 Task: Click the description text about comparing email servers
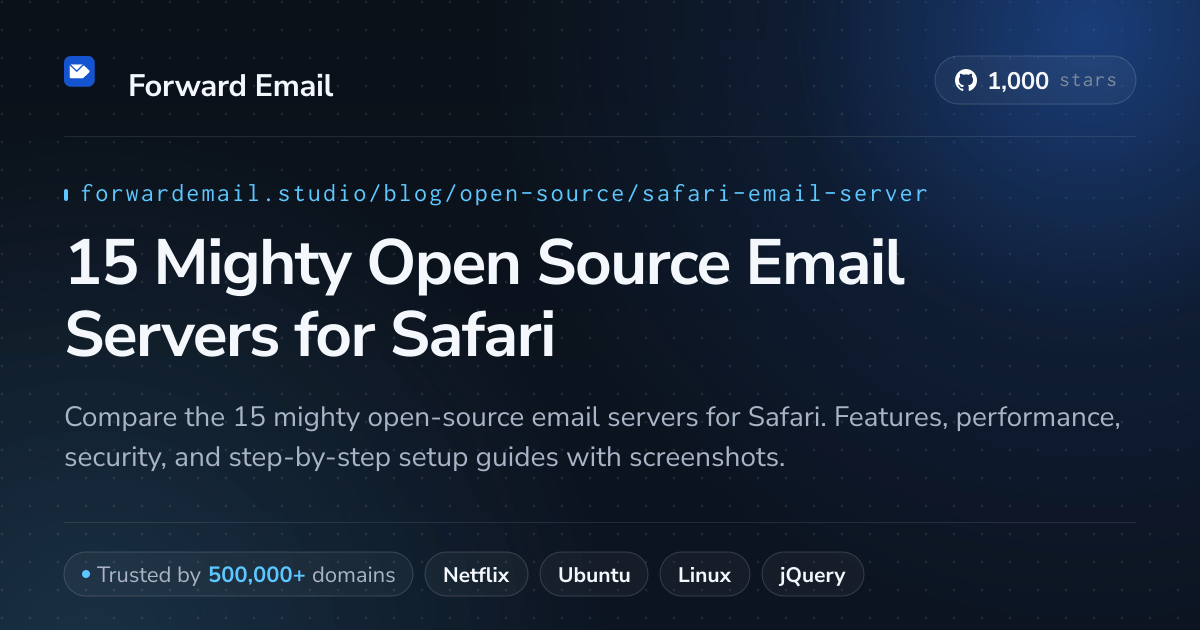tap(592, 437)
